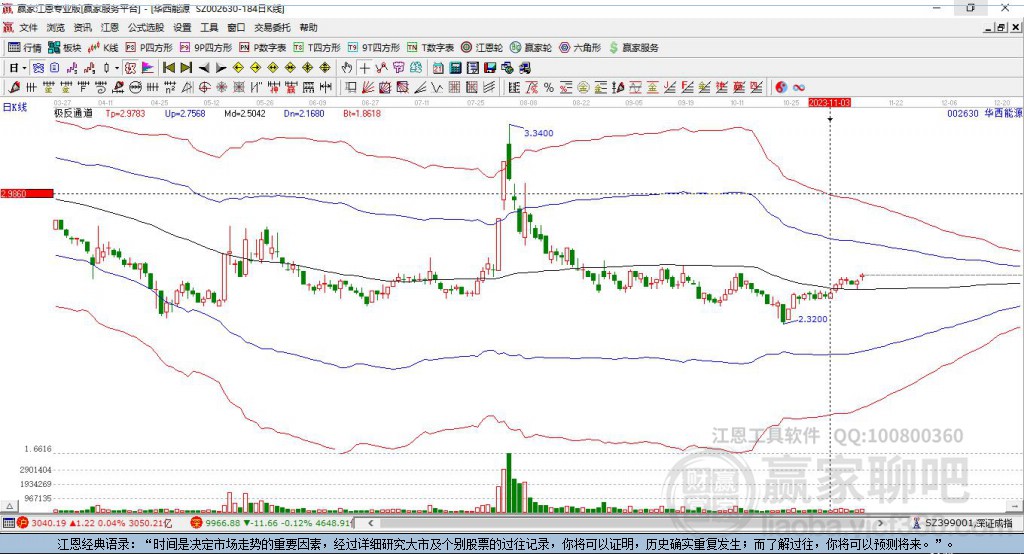Click the Tp=2.9783 value

[125, 113]
